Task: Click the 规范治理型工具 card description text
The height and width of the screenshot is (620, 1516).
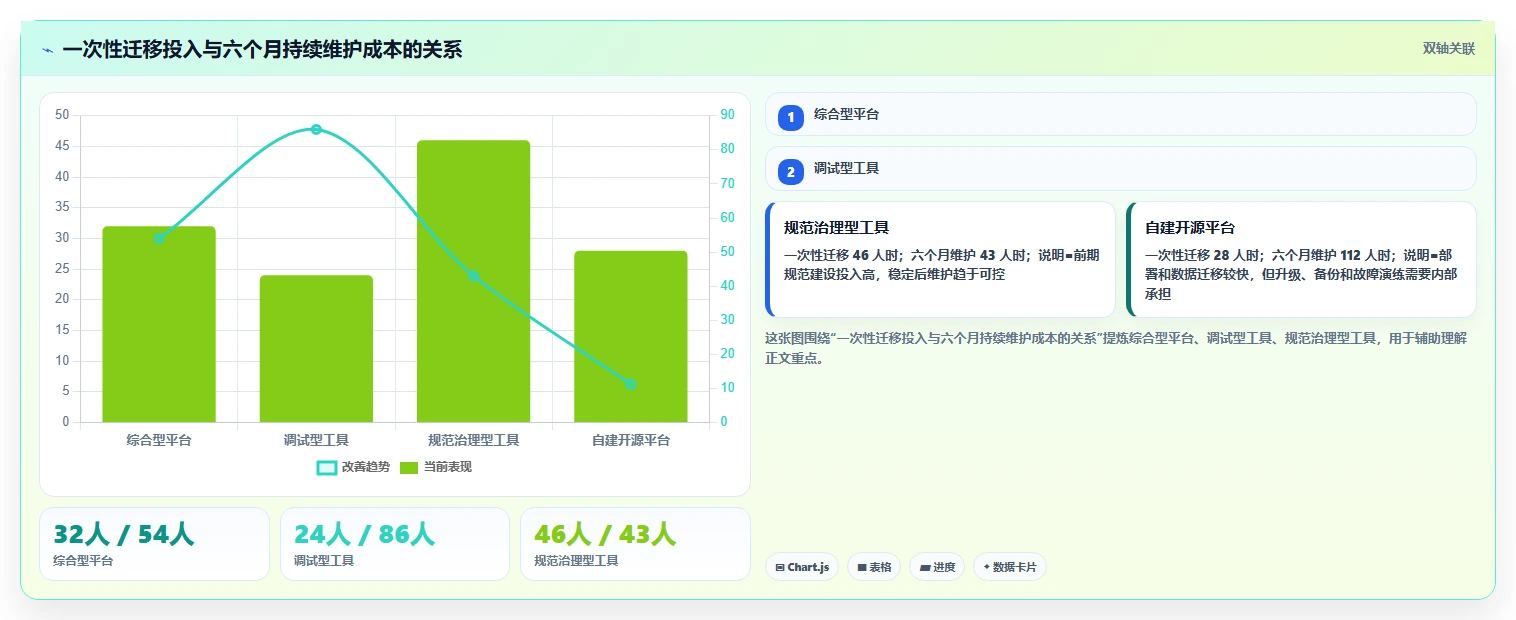Action: pyautogui.click(x=941, y=264)
